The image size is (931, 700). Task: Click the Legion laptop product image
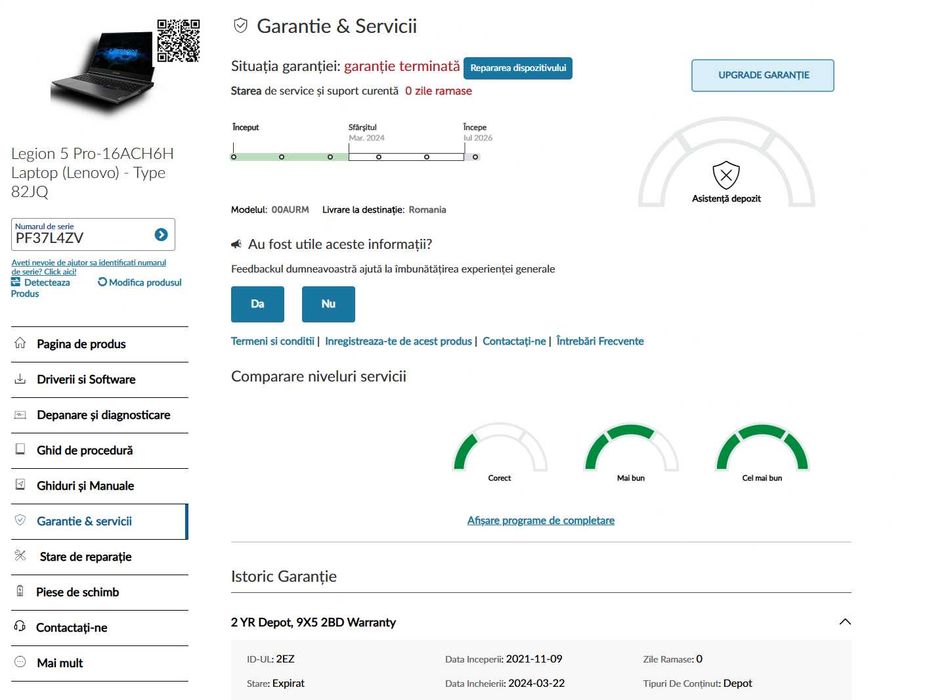click(104, 71)
